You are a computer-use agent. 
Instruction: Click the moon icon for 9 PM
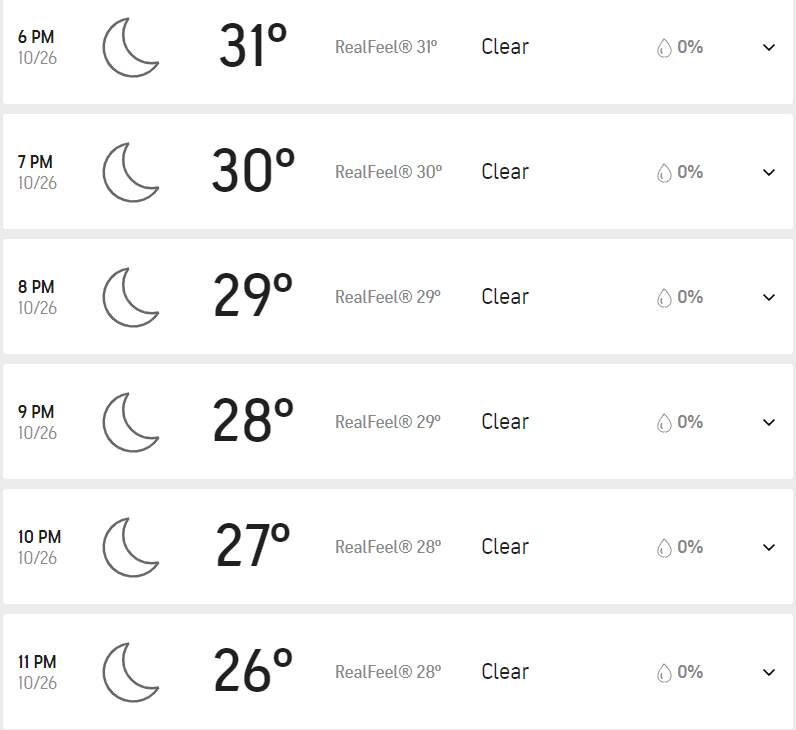point(131,422)
